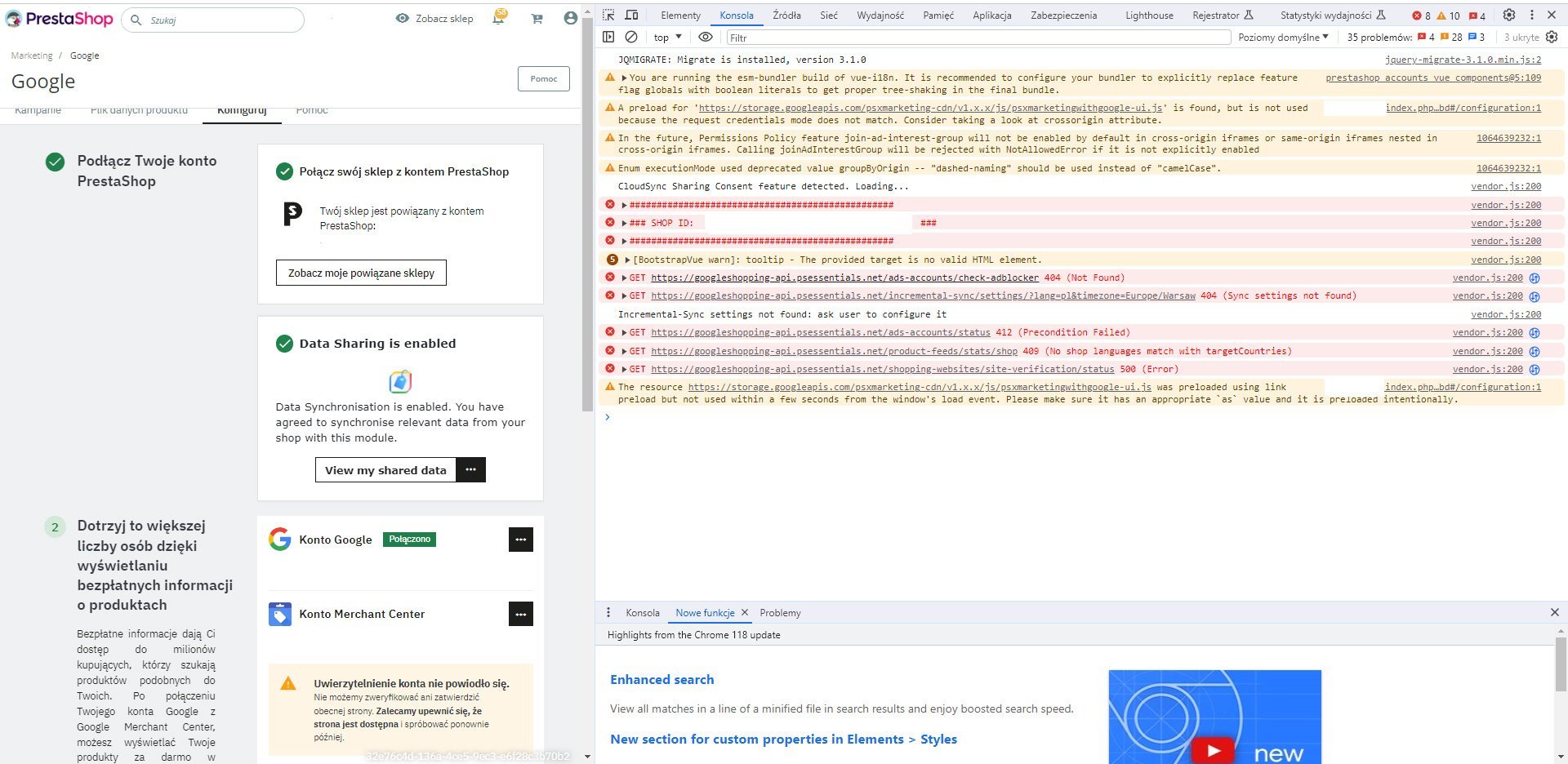Open the Enhanced search feature link
This screenshot has height=764, width=1568.
coord(662,679)
